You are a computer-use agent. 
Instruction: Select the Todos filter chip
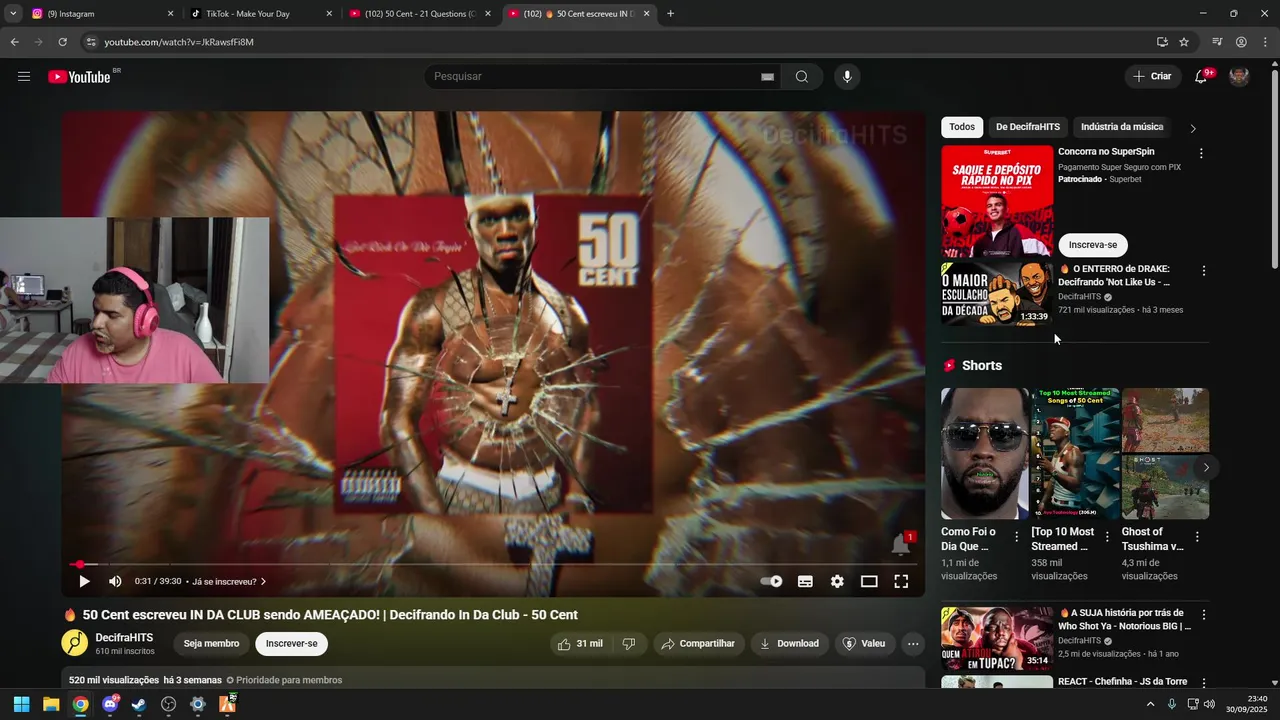[x=962, y=127]
